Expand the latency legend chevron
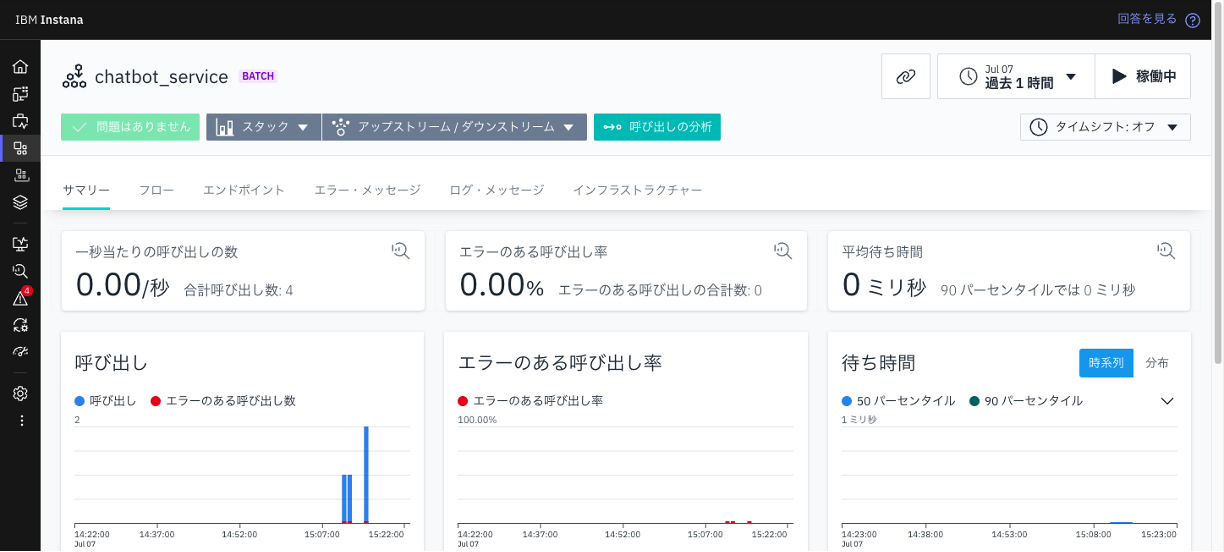Screen dimensions: 1224x552 point(1166,401)
